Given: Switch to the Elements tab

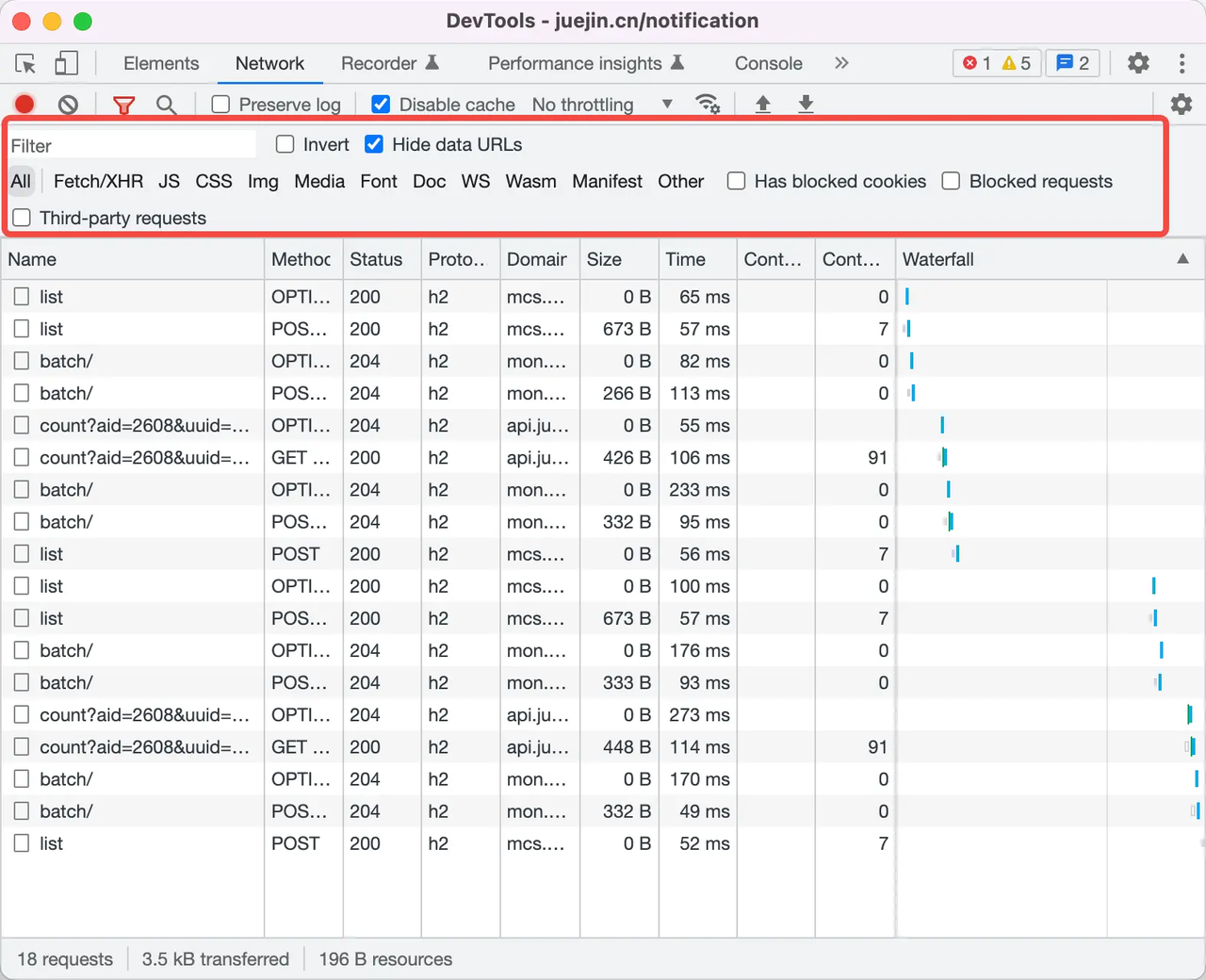Looking at the screenshot, I should (x=161, y=63).
